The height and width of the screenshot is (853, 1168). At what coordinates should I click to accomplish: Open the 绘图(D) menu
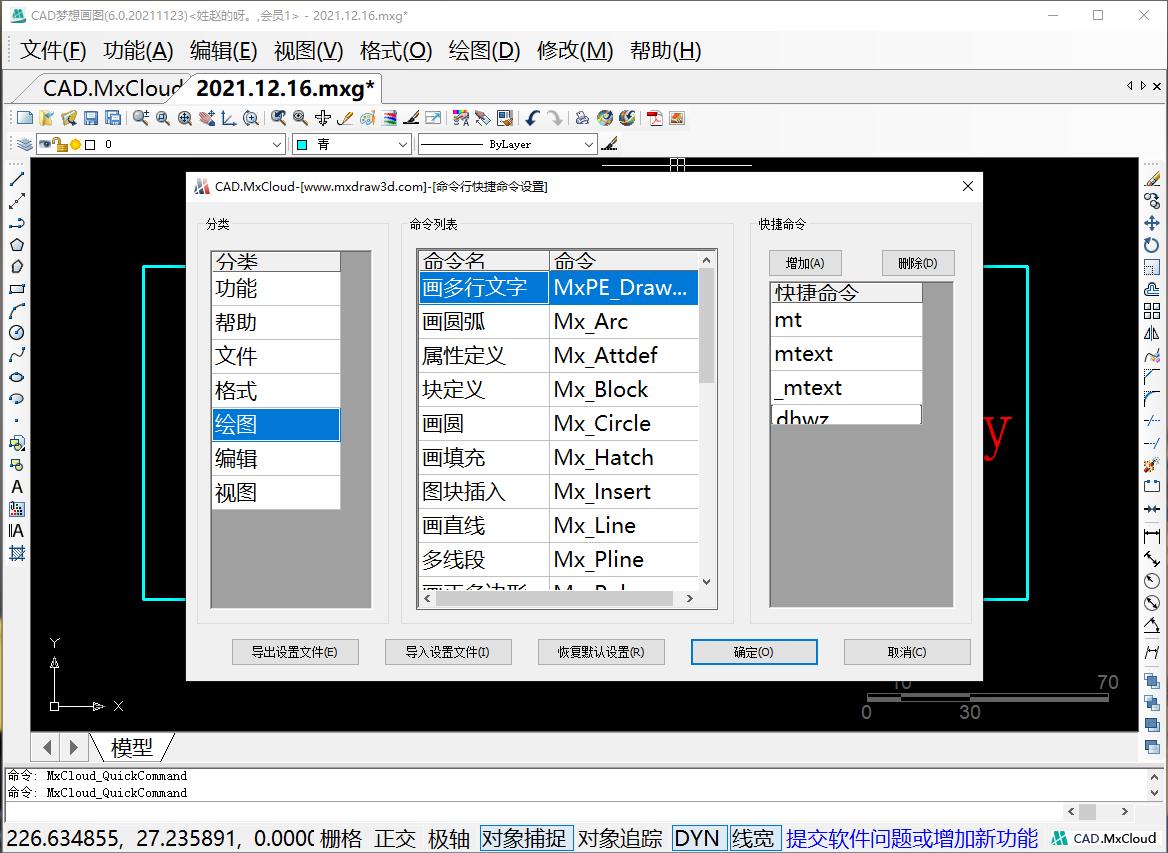pos(483,51)
